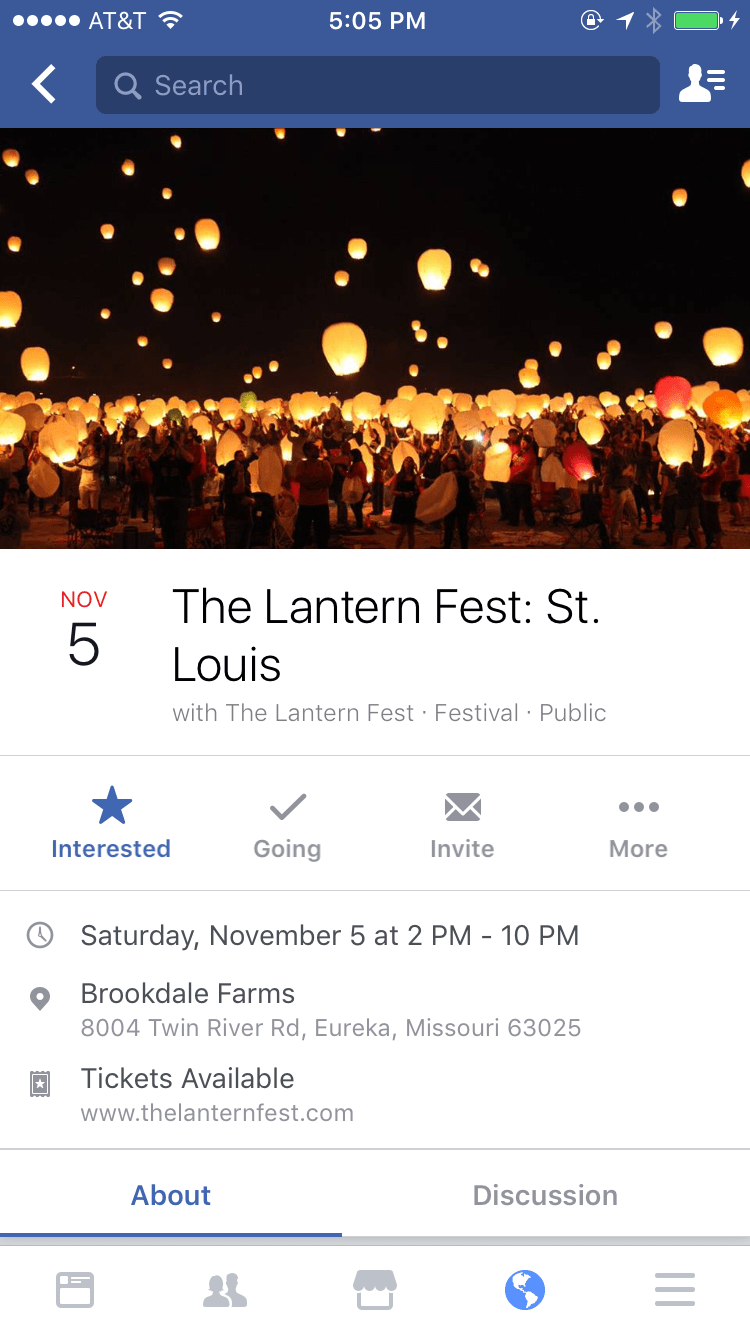Tap the Invite envelope icon
Screen dimensions: 750x1334
click(x=462, y=807)
